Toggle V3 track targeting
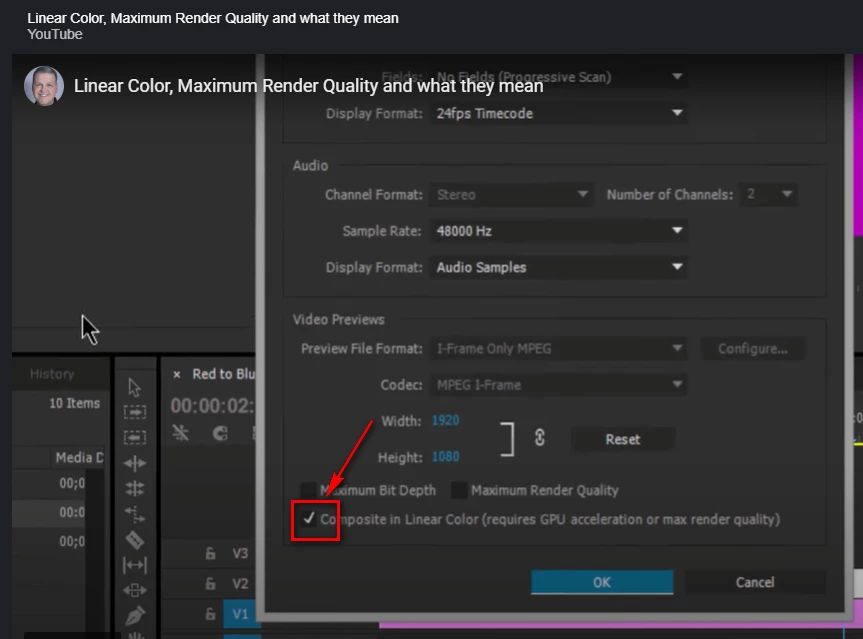863x639 pixels. (240, 554)
